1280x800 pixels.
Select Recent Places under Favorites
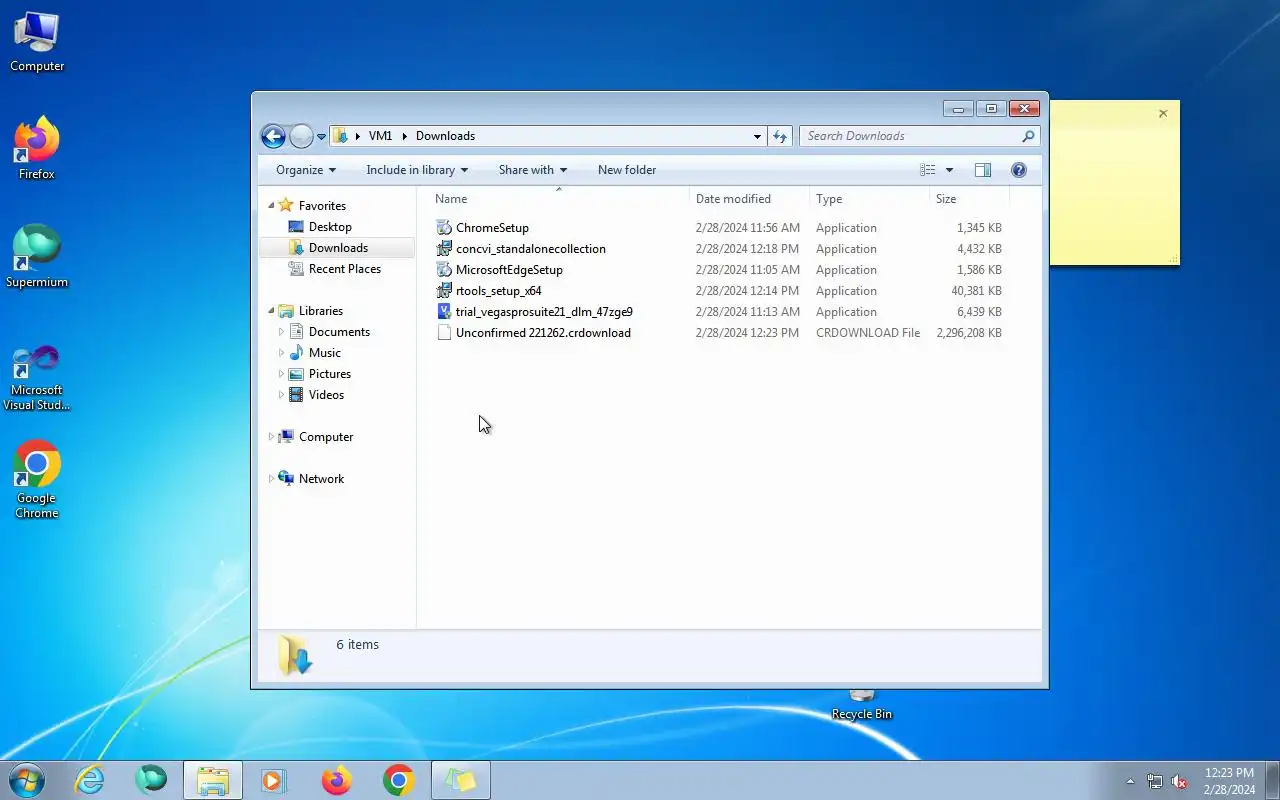[344, 269]
